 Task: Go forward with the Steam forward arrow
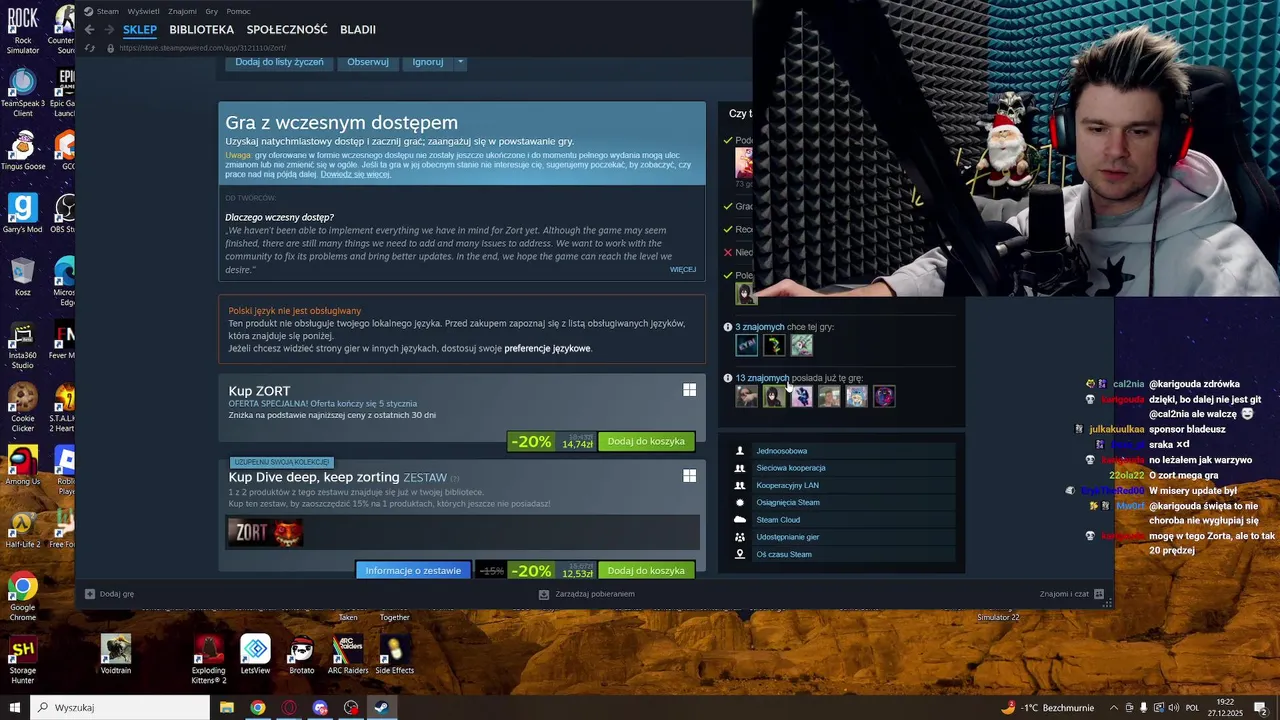pos(108,30)
